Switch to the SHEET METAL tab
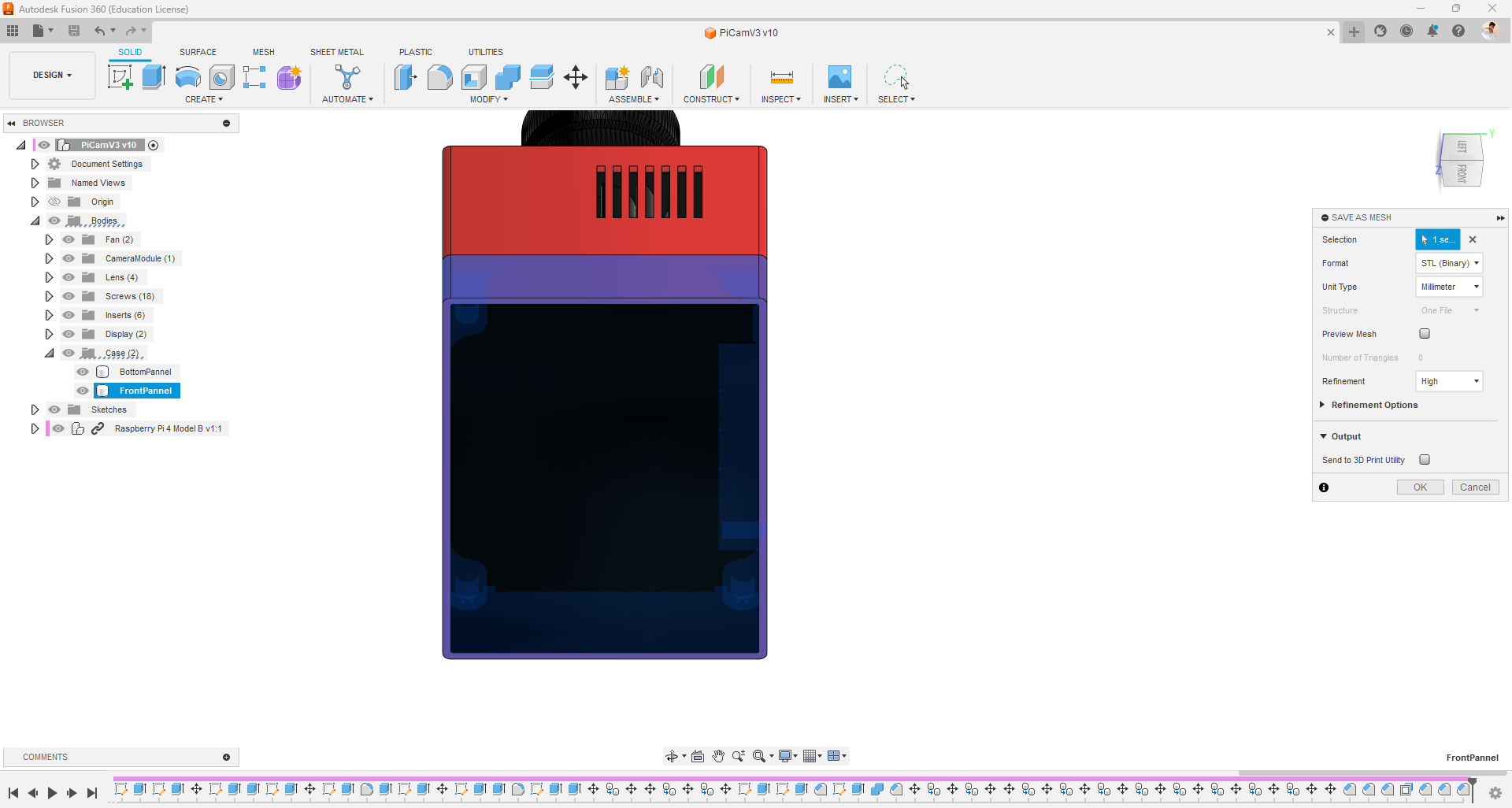Viewport: 1512px width, 808px height. [x=337, y=52]
